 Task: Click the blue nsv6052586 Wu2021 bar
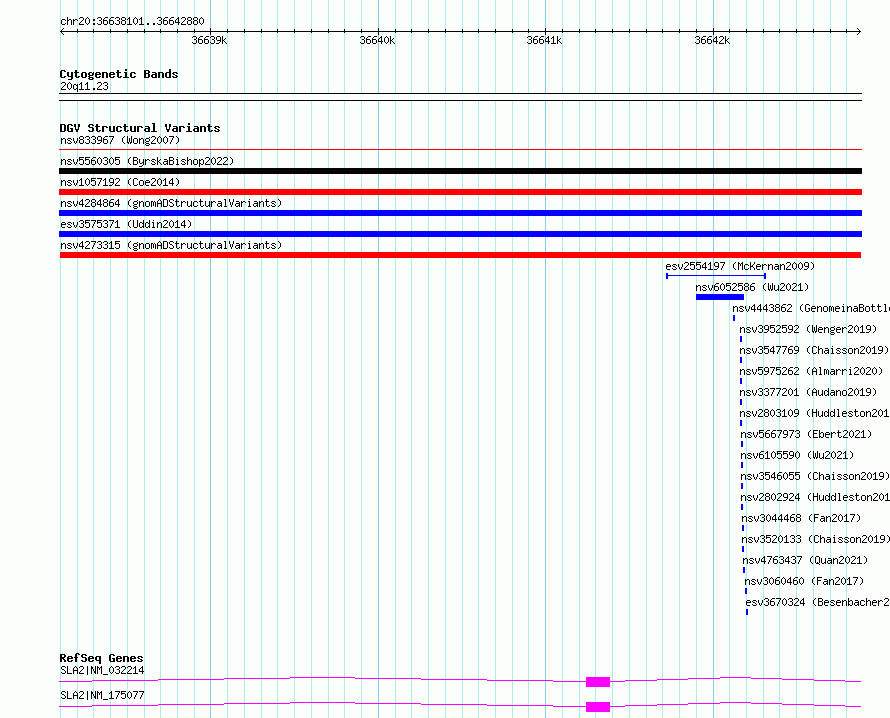pyautogui.click(x=720, y=297)
